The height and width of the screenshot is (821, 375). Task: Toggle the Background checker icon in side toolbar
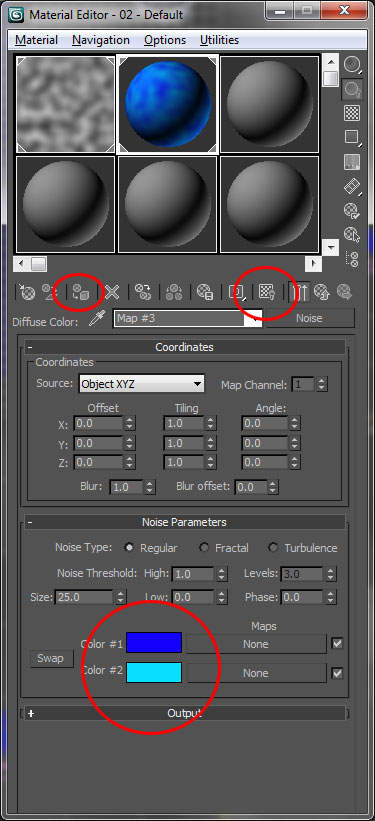pyautogui.click(x=351, y=113)
